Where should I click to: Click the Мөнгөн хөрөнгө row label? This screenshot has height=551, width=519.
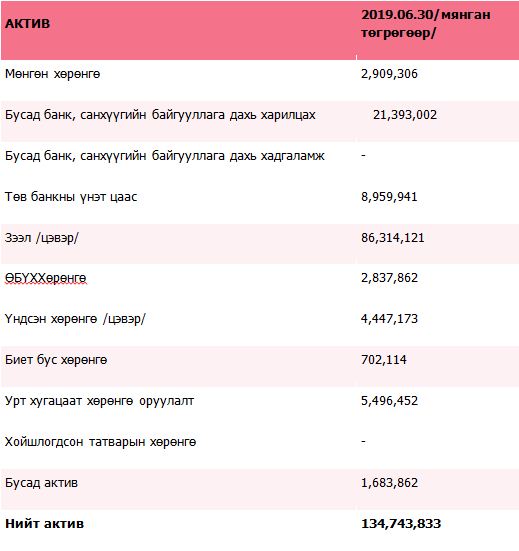[53, 74]
